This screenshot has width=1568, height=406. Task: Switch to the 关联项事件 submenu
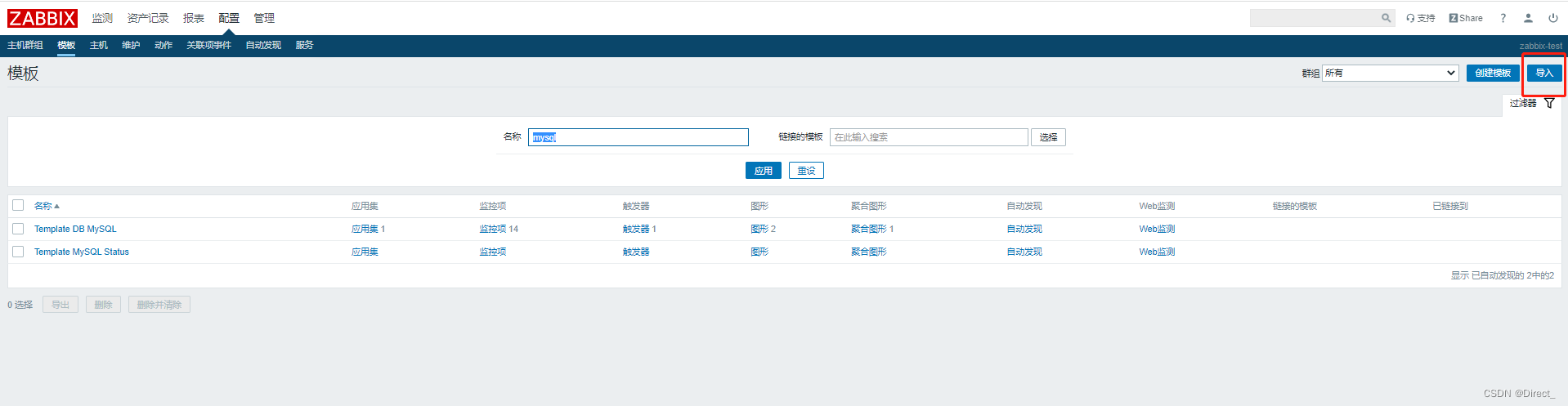[209, 45]
